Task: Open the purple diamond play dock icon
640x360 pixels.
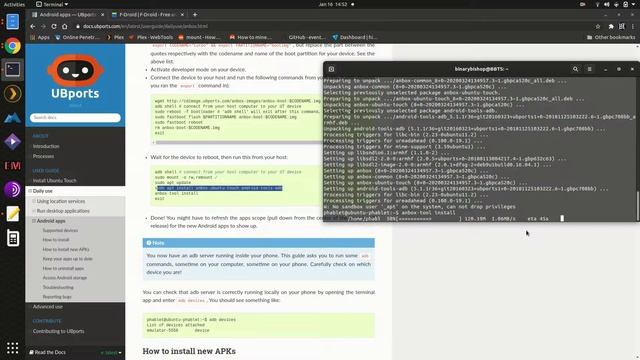Action: 13,142
